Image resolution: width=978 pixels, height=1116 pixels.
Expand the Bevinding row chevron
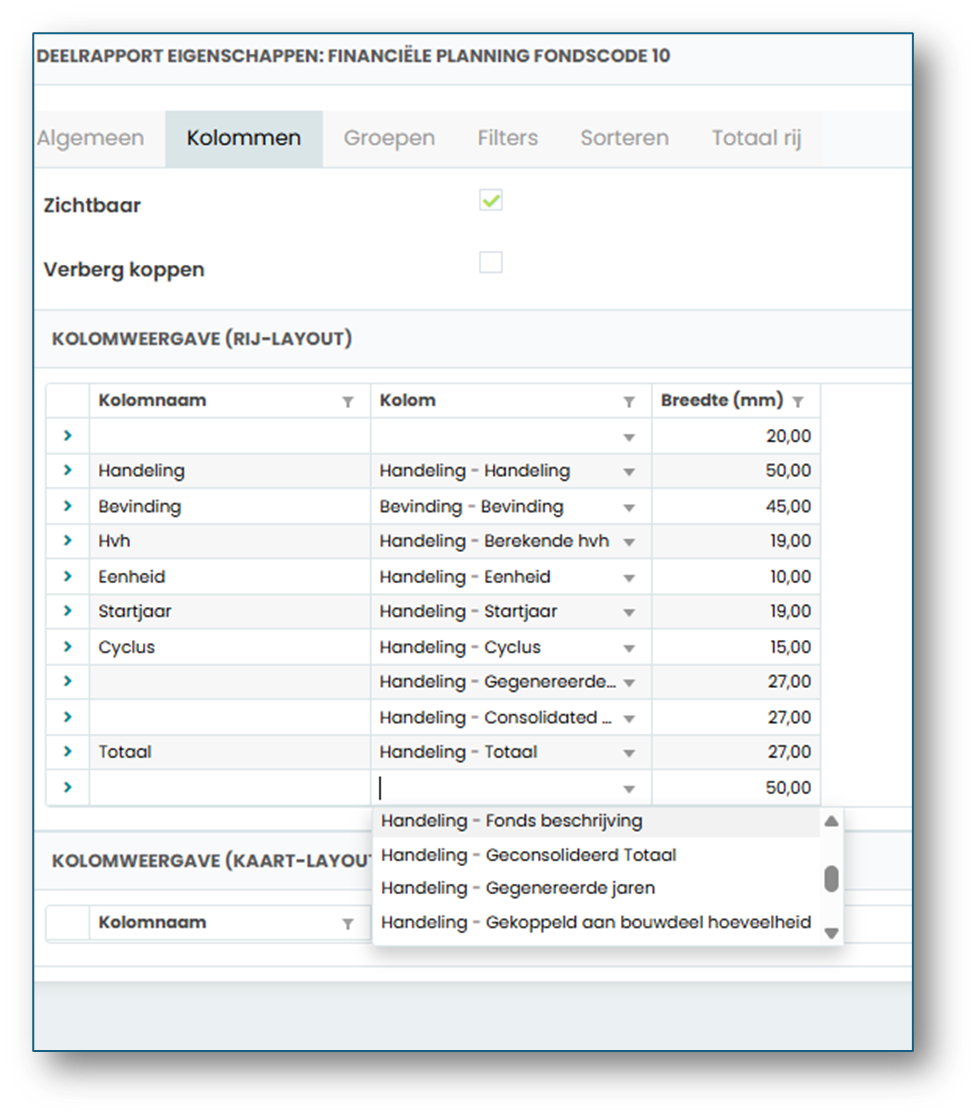[68, 505]
